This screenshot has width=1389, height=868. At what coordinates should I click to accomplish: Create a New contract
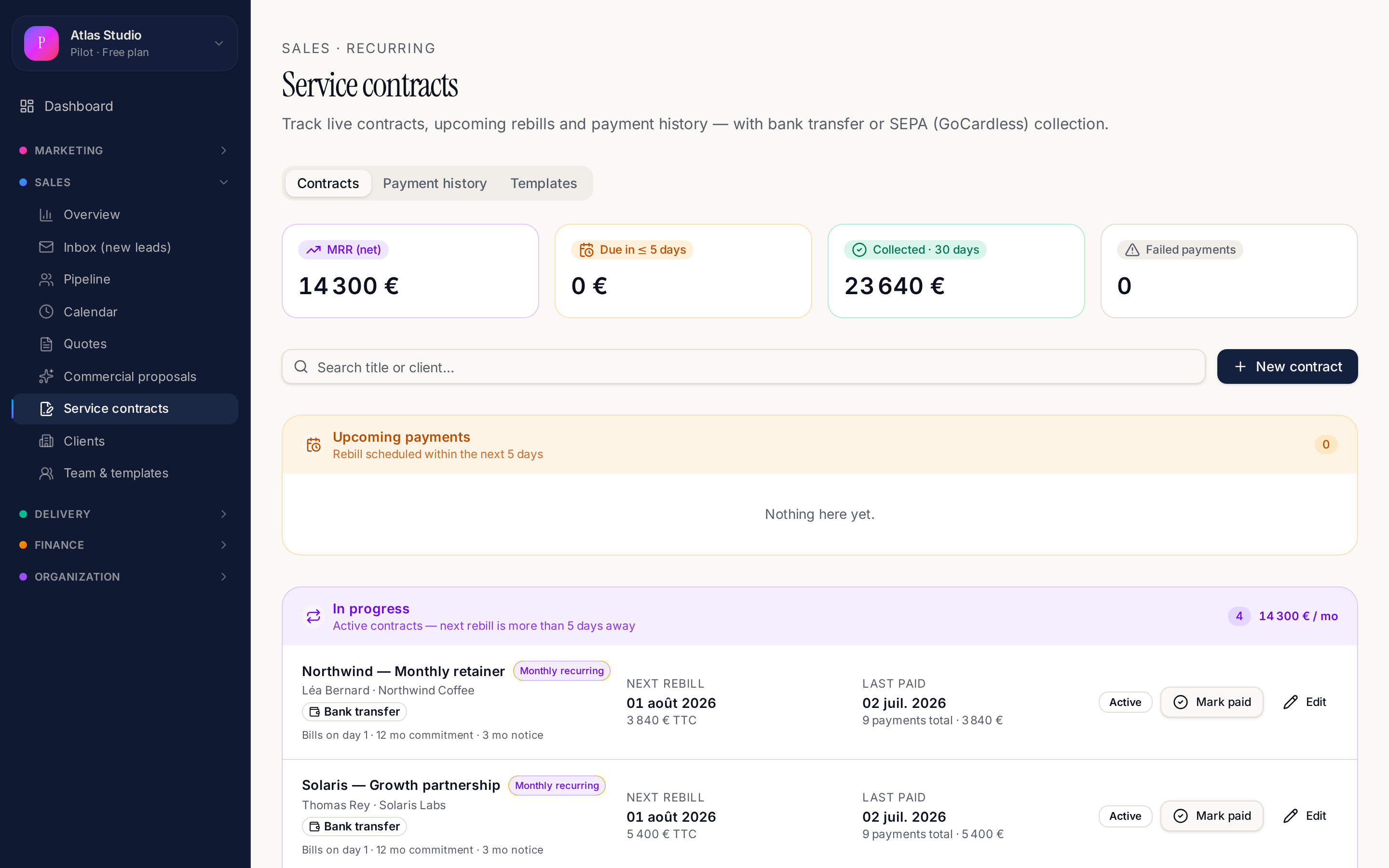(1287, 366)
